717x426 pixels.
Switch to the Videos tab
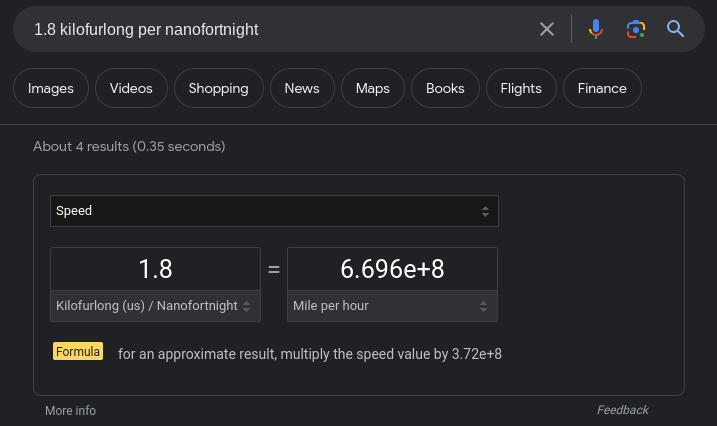[x=131, y=88]
